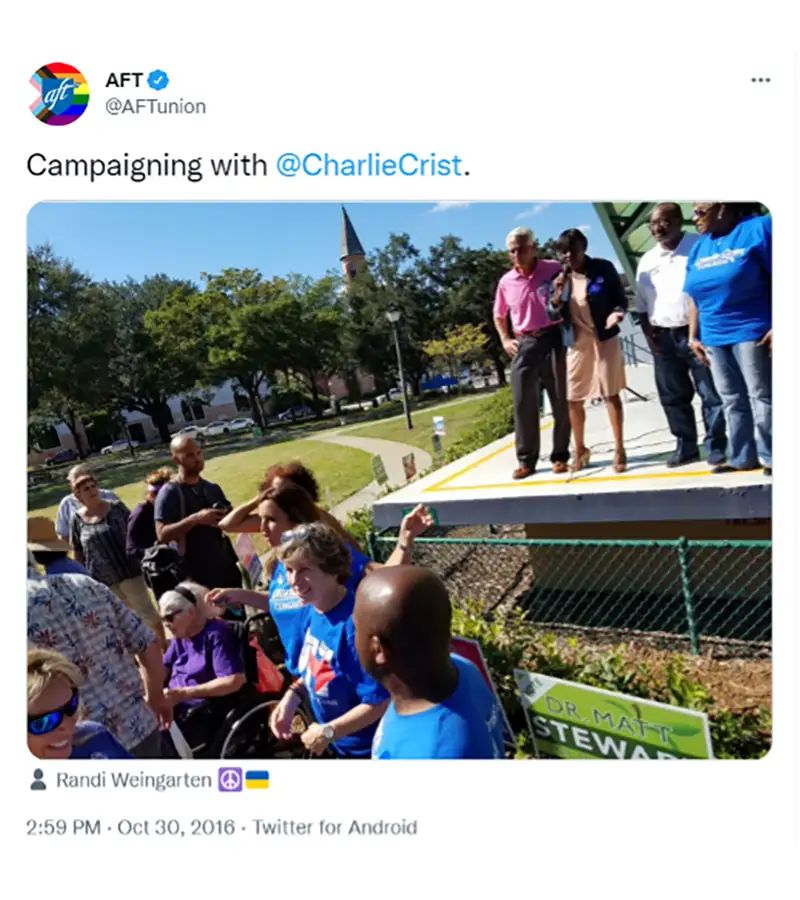The height and width of the screenshot is (900, 800).
Task: Open the three-dot more options menu
Action: pyautogui.click(x=760, y=80)
